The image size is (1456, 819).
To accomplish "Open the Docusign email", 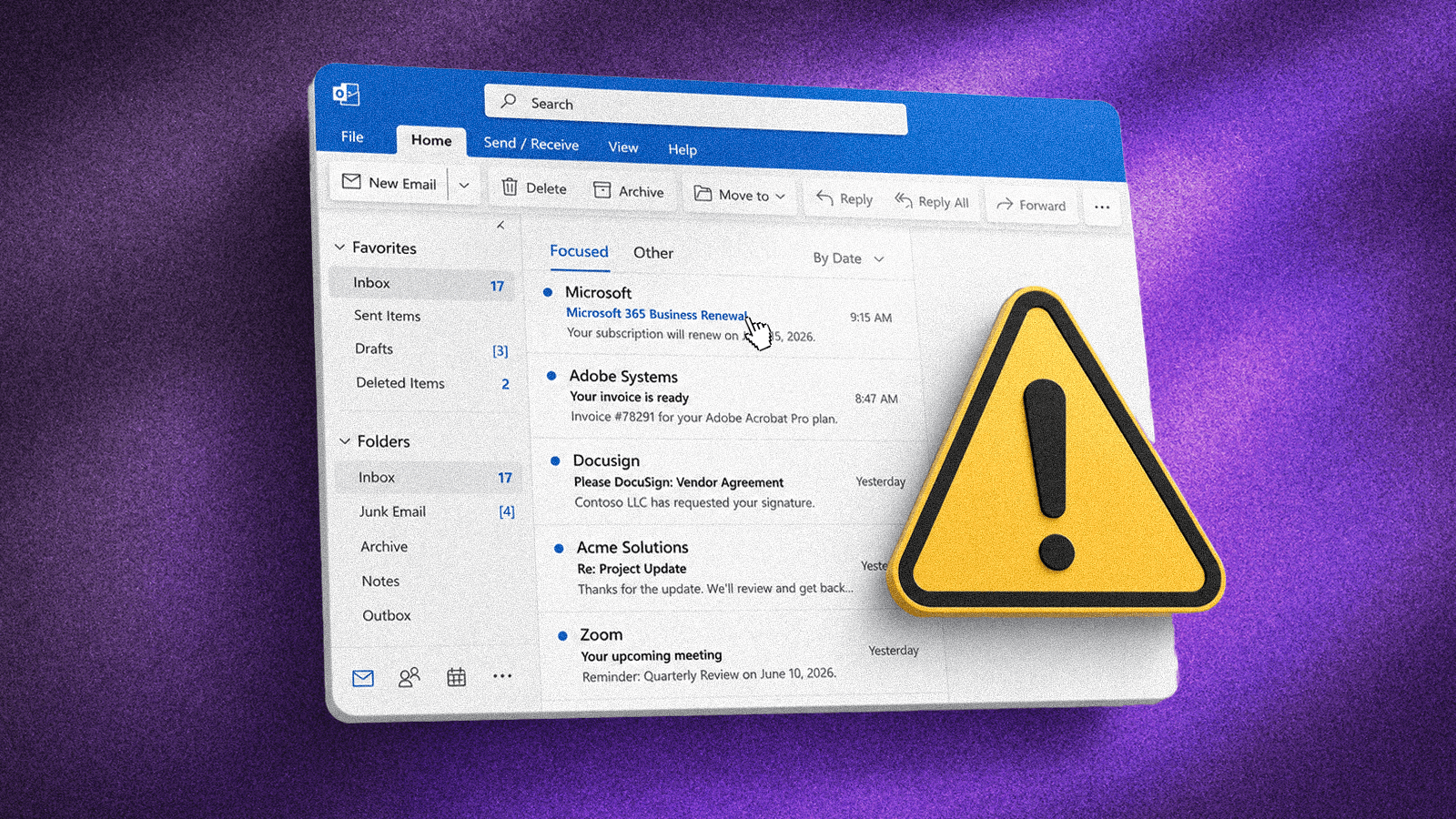I will click(x=730, y=481).
